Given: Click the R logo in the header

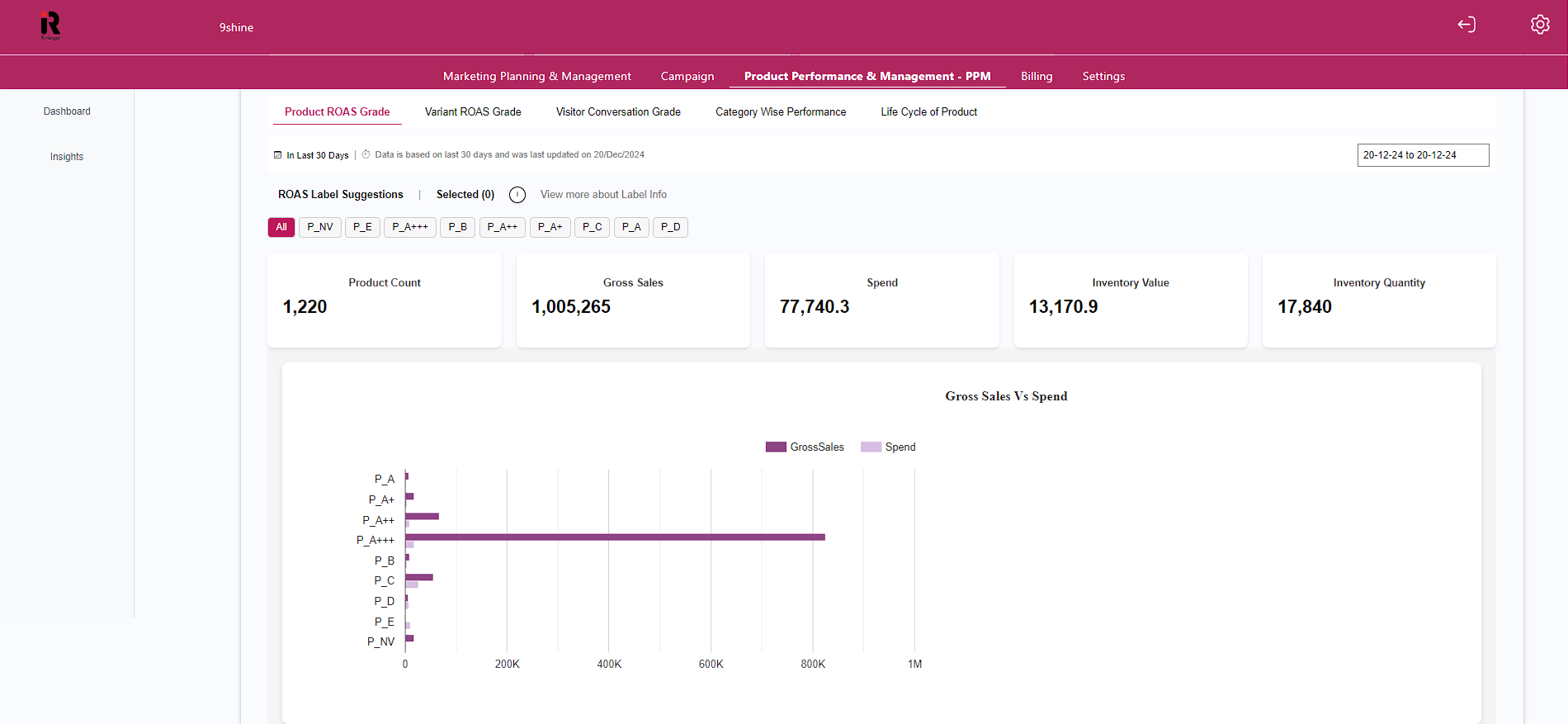Looking at the screenshot, I should point(50,25).
